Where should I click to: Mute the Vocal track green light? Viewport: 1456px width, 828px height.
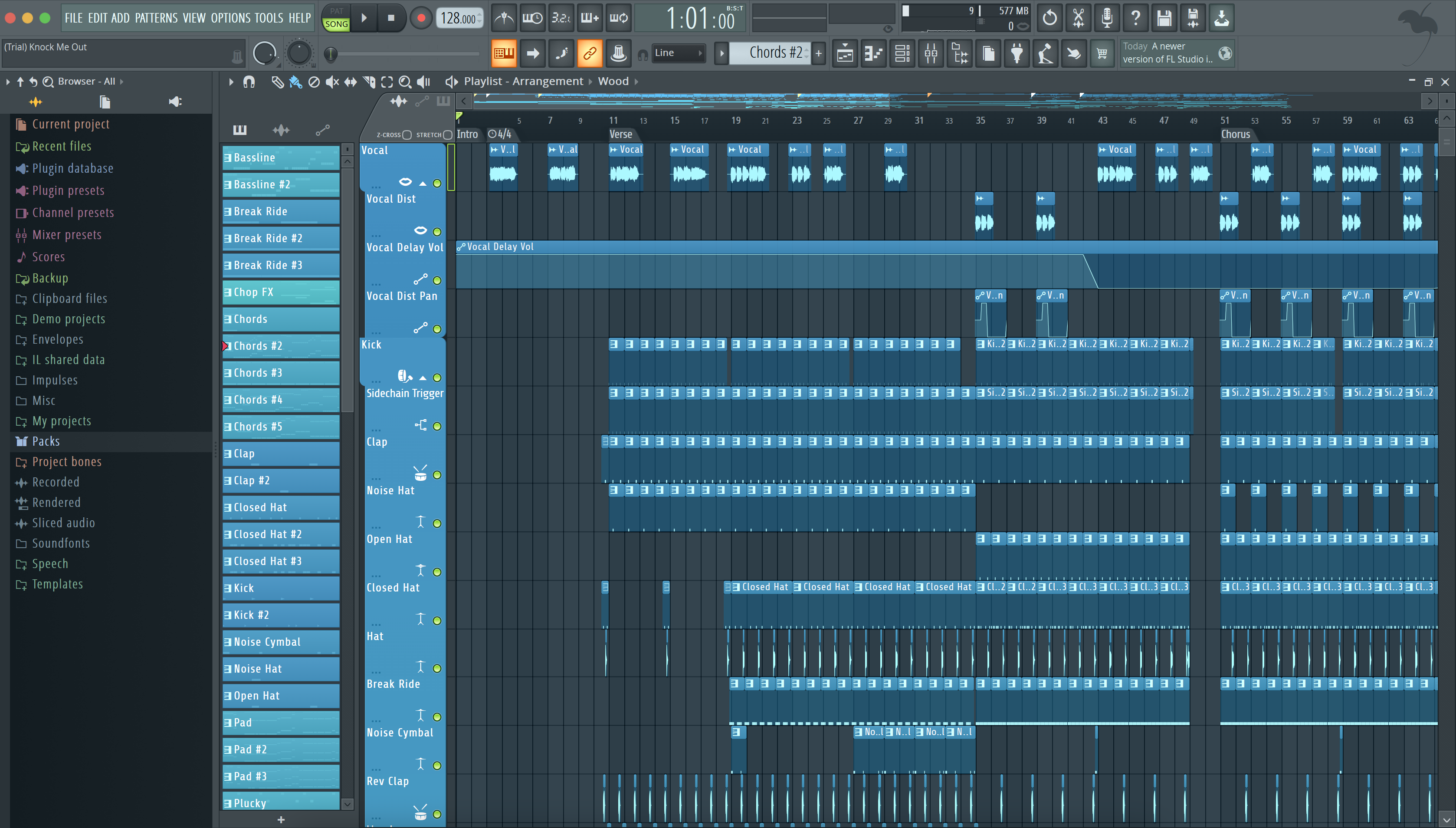coord(436,183)
